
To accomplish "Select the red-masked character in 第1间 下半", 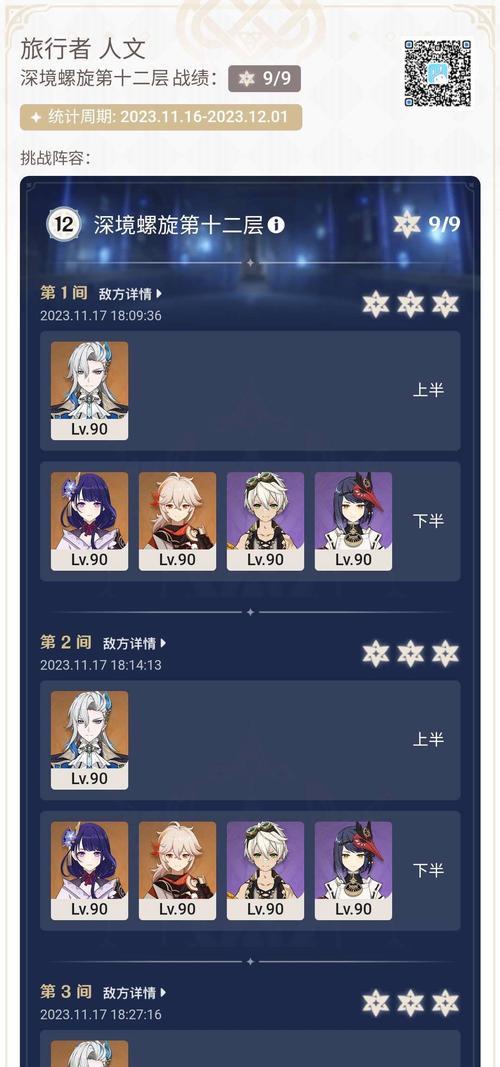I will (x=353, y=521).
